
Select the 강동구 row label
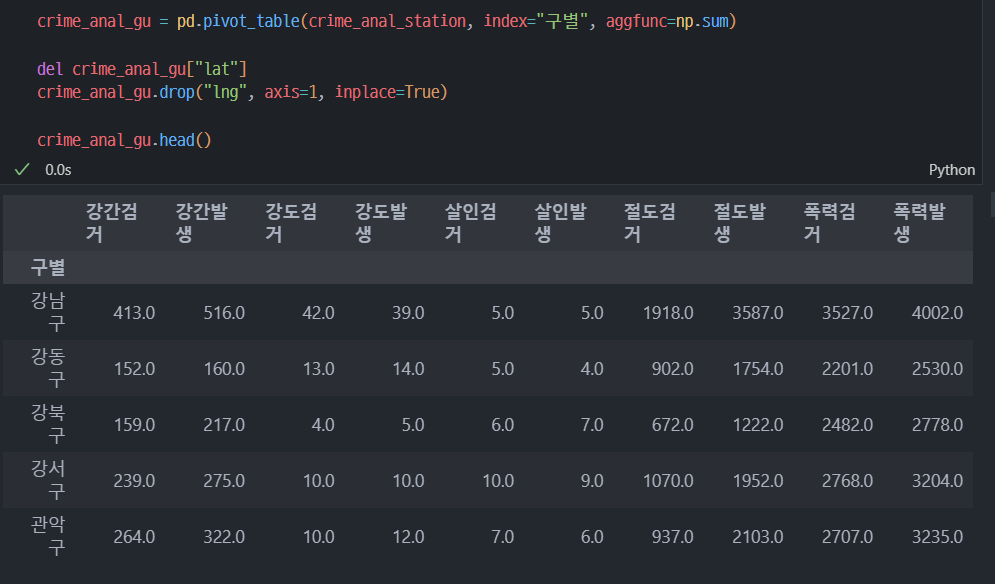(x=48, y=368)
